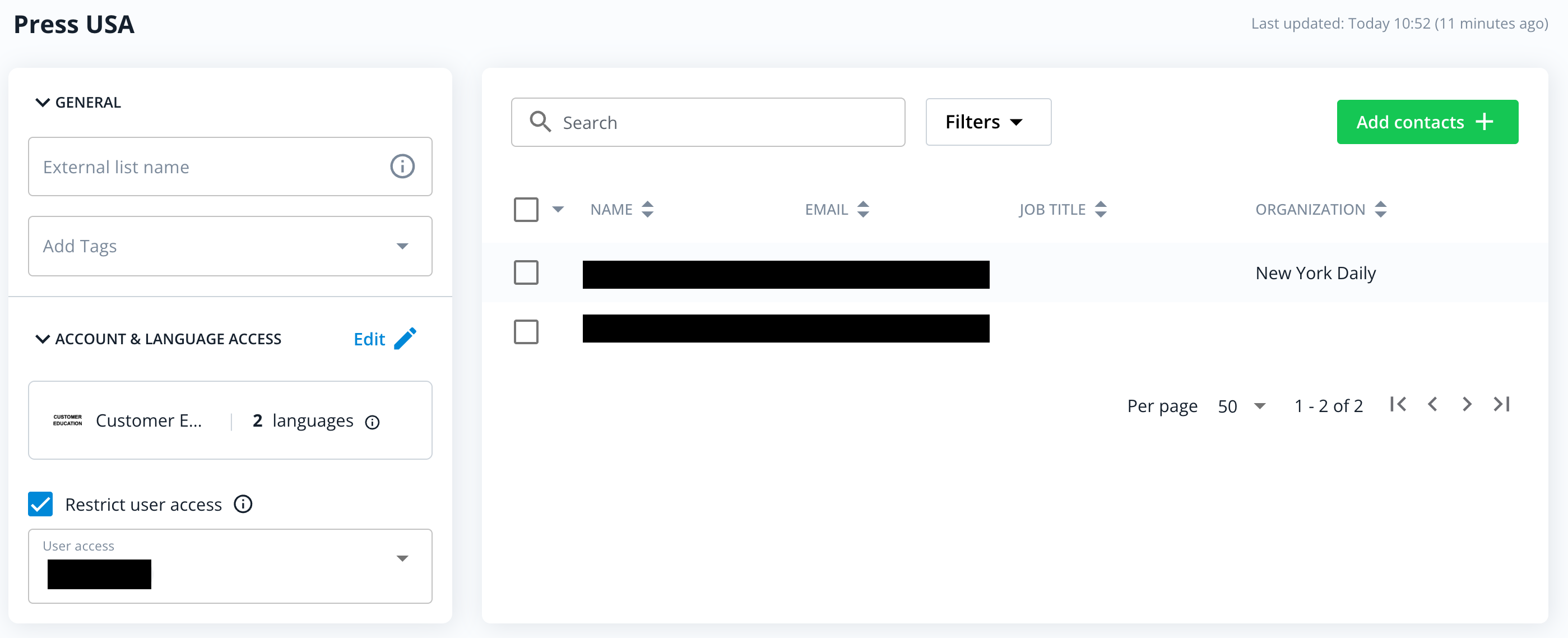Screen dimensions: 1568x638
Task: Click the search magnifier icon
Action: coord(540,122)
